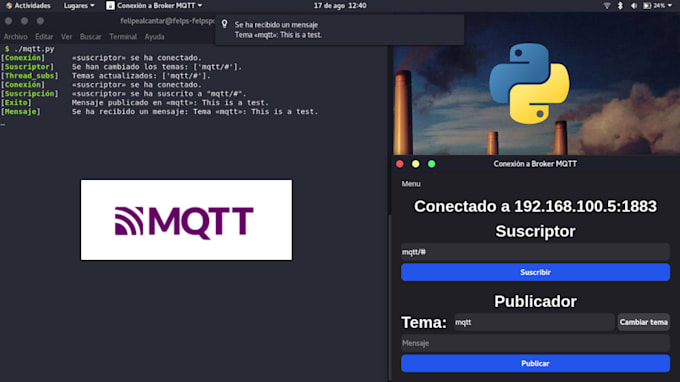The width and height of the screenshot is (680, 382).
Task: Click the 'Conexión a Broker MQTT' window title
Action: click(535, 164)
